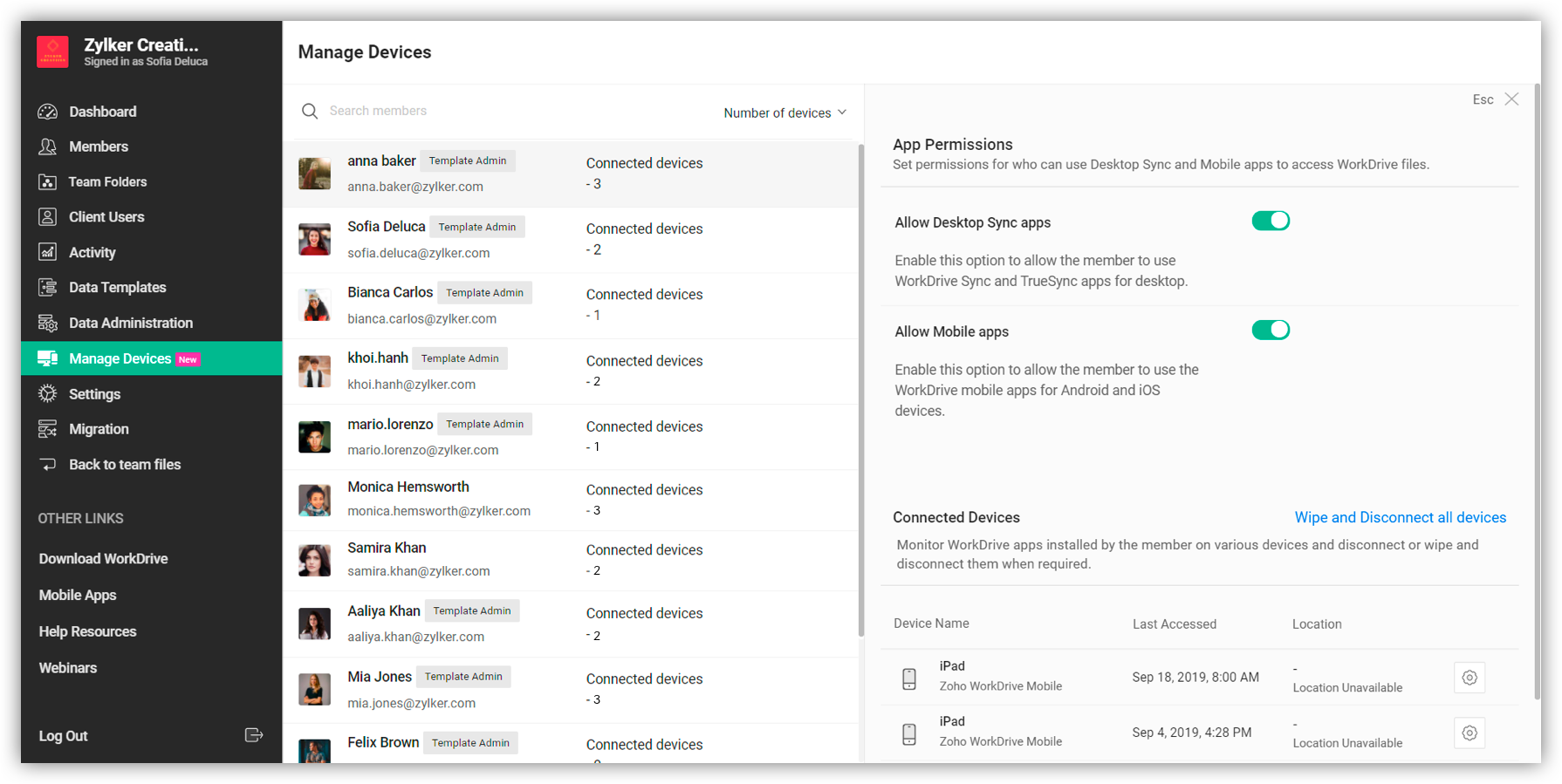Close the App Permissions panel
The height and width of the screenshot is (784, 1562).
[x=1511, y=99]
